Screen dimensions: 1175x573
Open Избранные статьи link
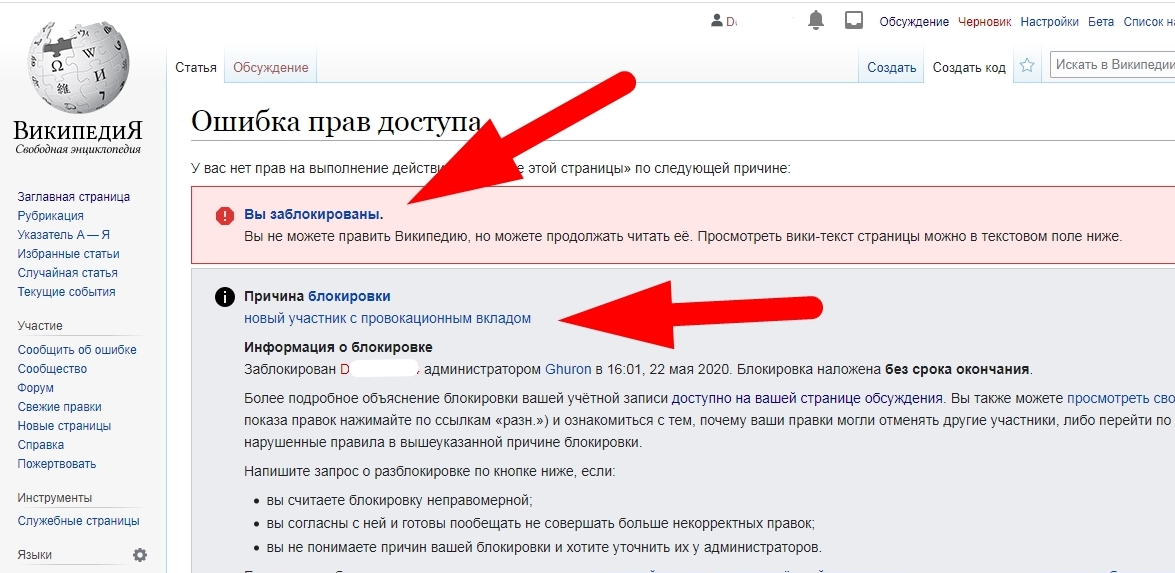pos(68,254)
